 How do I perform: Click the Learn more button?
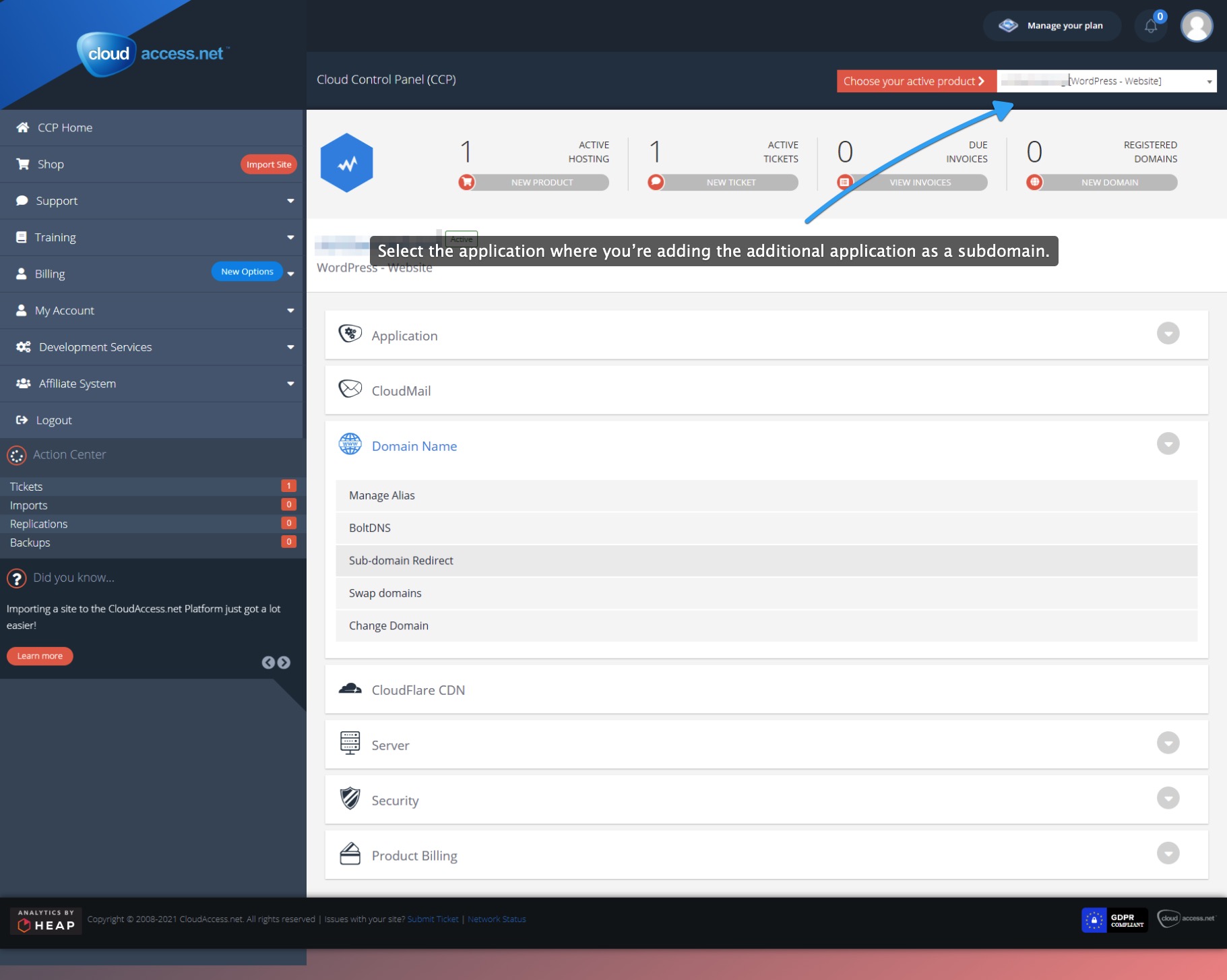40,656
